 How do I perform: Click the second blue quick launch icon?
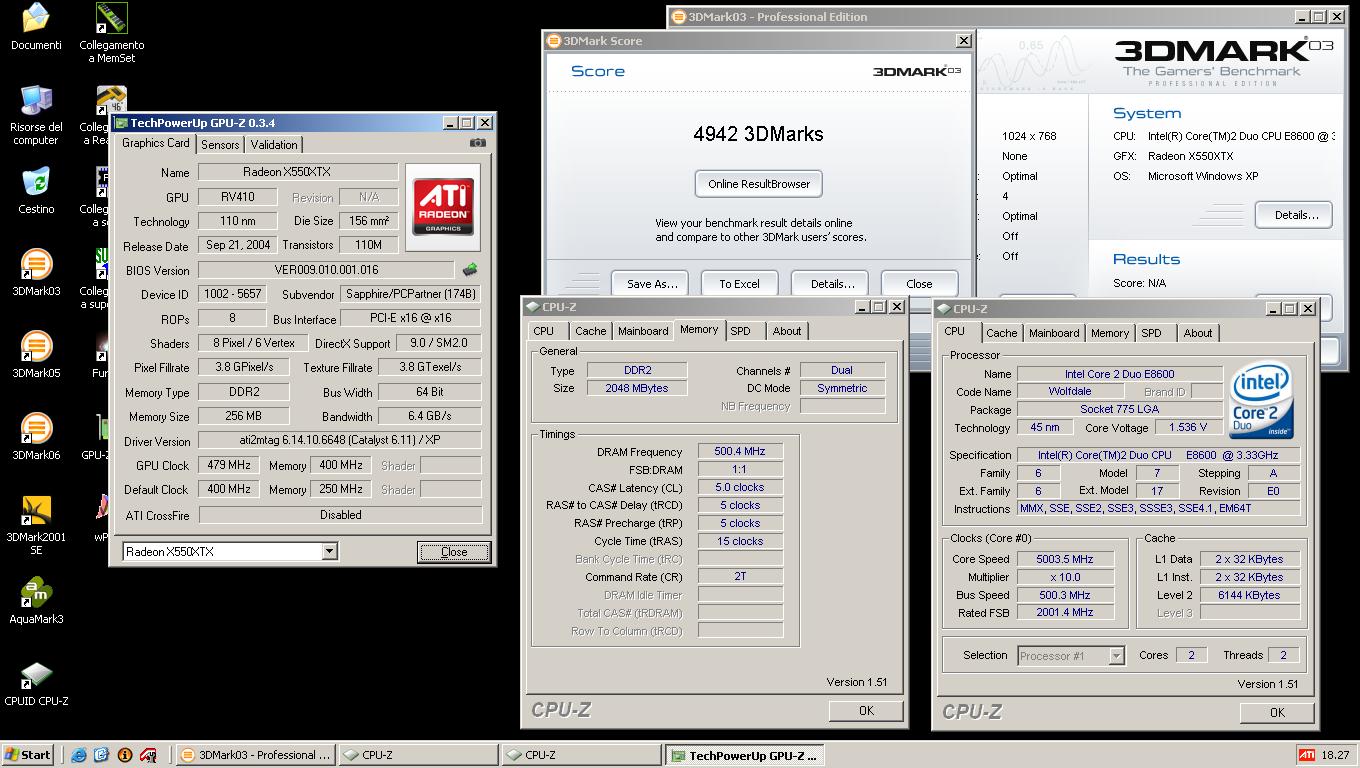[102, 755]
